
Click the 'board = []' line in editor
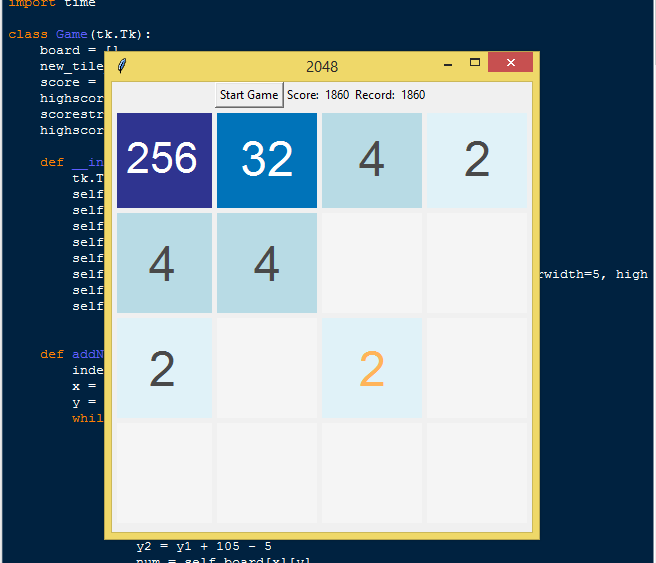79,50
